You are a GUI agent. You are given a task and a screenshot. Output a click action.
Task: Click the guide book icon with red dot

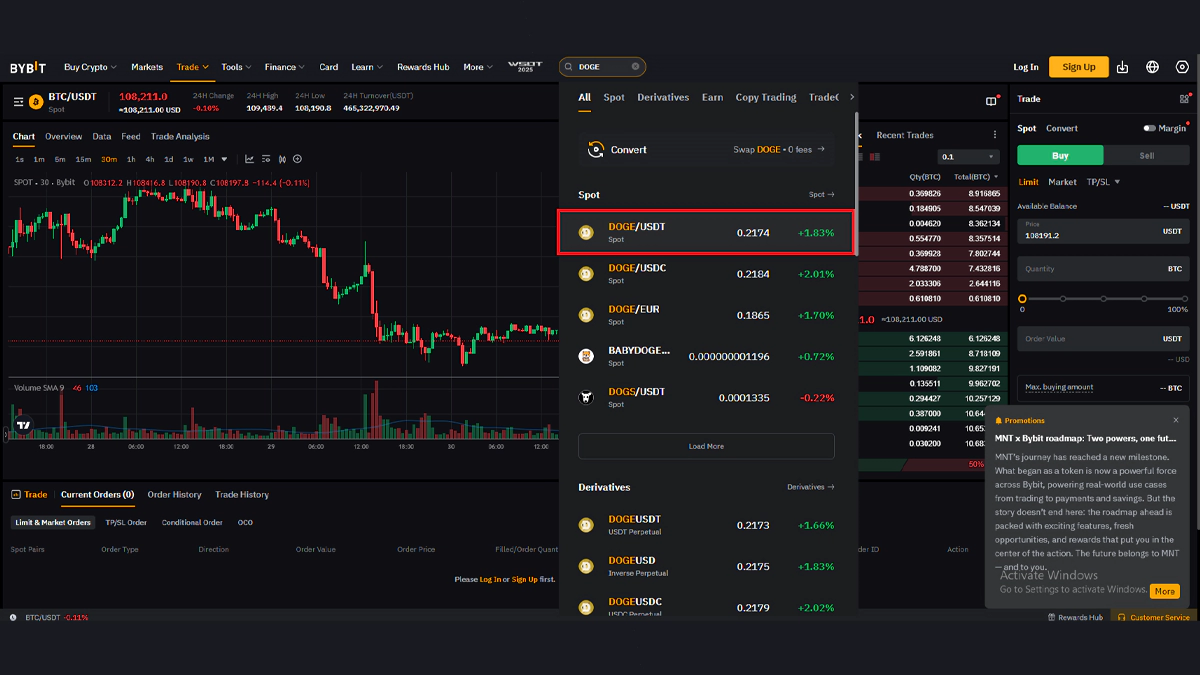click(x=992, y=101)
